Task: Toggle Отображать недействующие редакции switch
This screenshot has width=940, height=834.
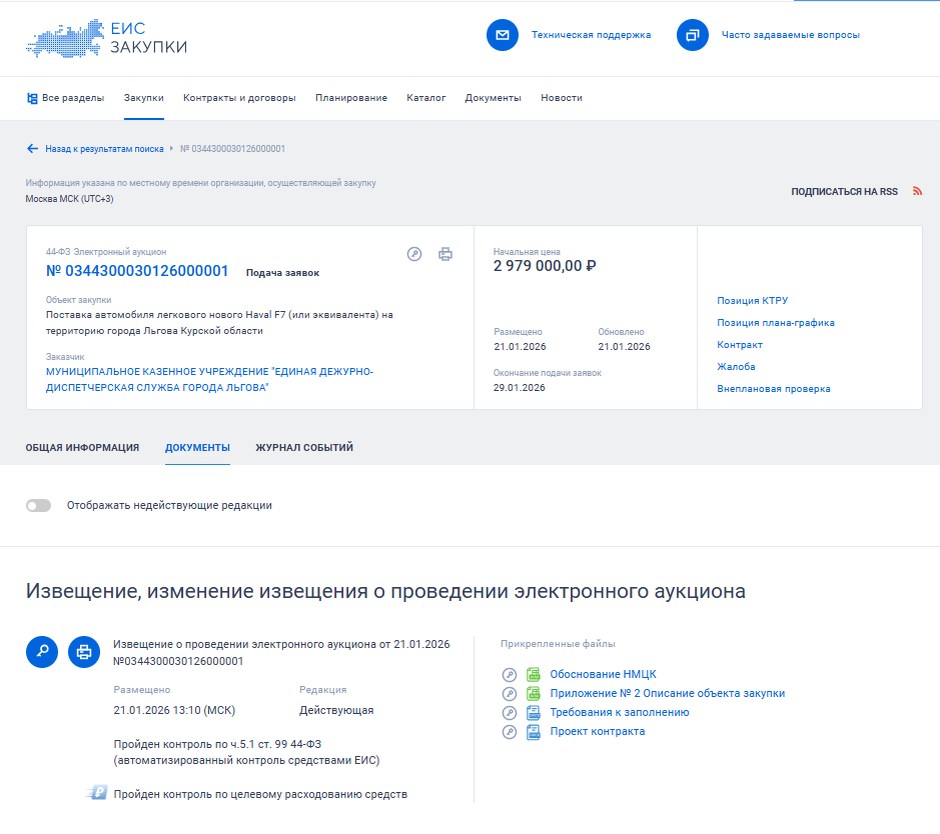Action: pos(38,505)
